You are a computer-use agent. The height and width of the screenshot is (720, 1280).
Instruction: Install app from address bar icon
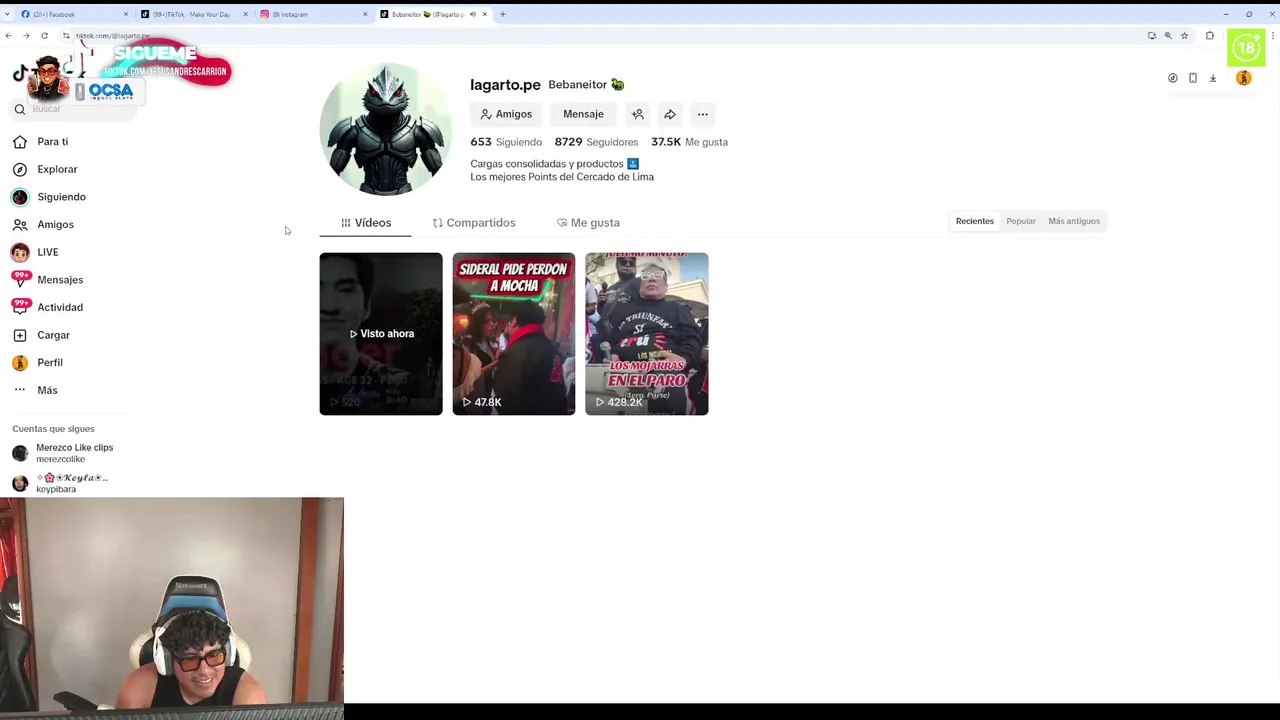pyautogui.click(x=1152, y=36)
